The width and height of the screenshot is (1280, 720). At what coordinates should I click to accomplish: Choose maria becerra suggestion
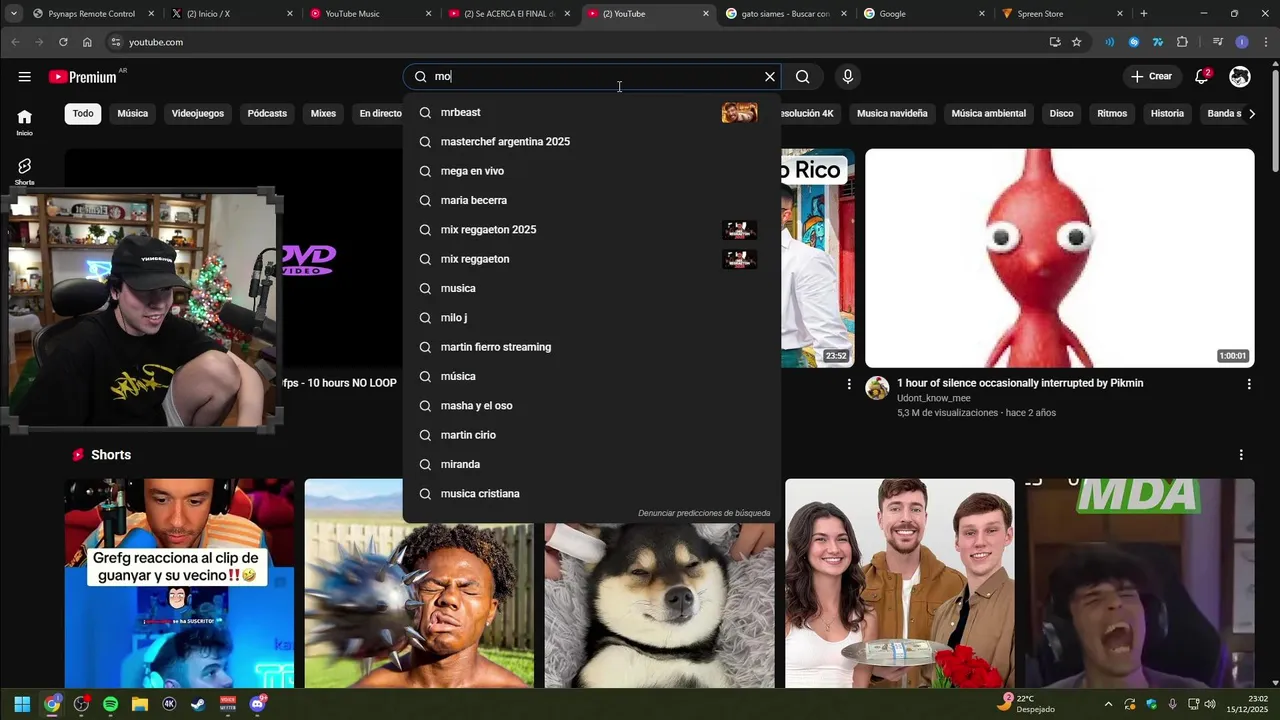click(592, 200)
